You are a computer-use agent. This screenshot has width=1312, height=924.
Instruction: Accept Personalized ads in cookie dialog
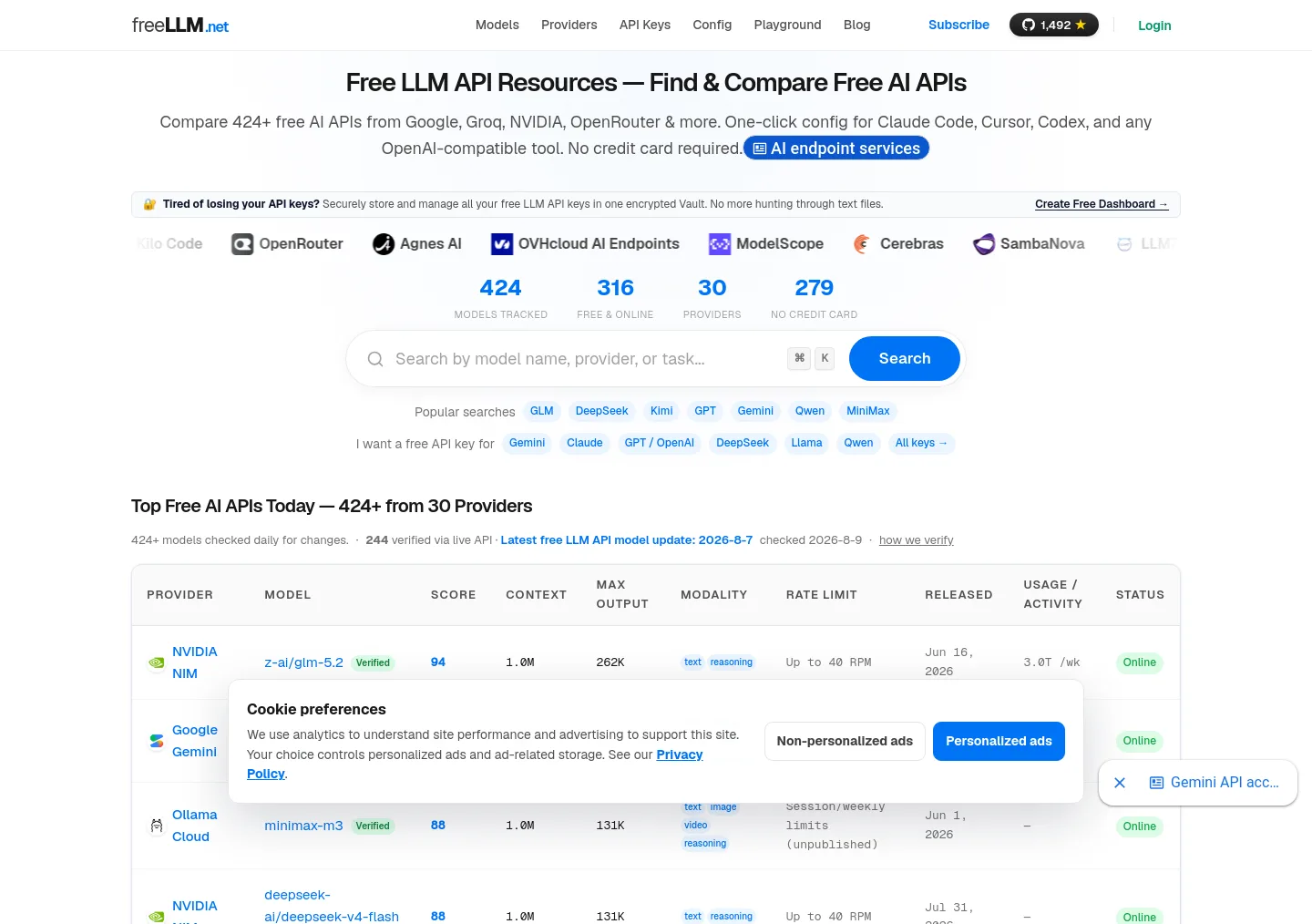pos(999,741)
